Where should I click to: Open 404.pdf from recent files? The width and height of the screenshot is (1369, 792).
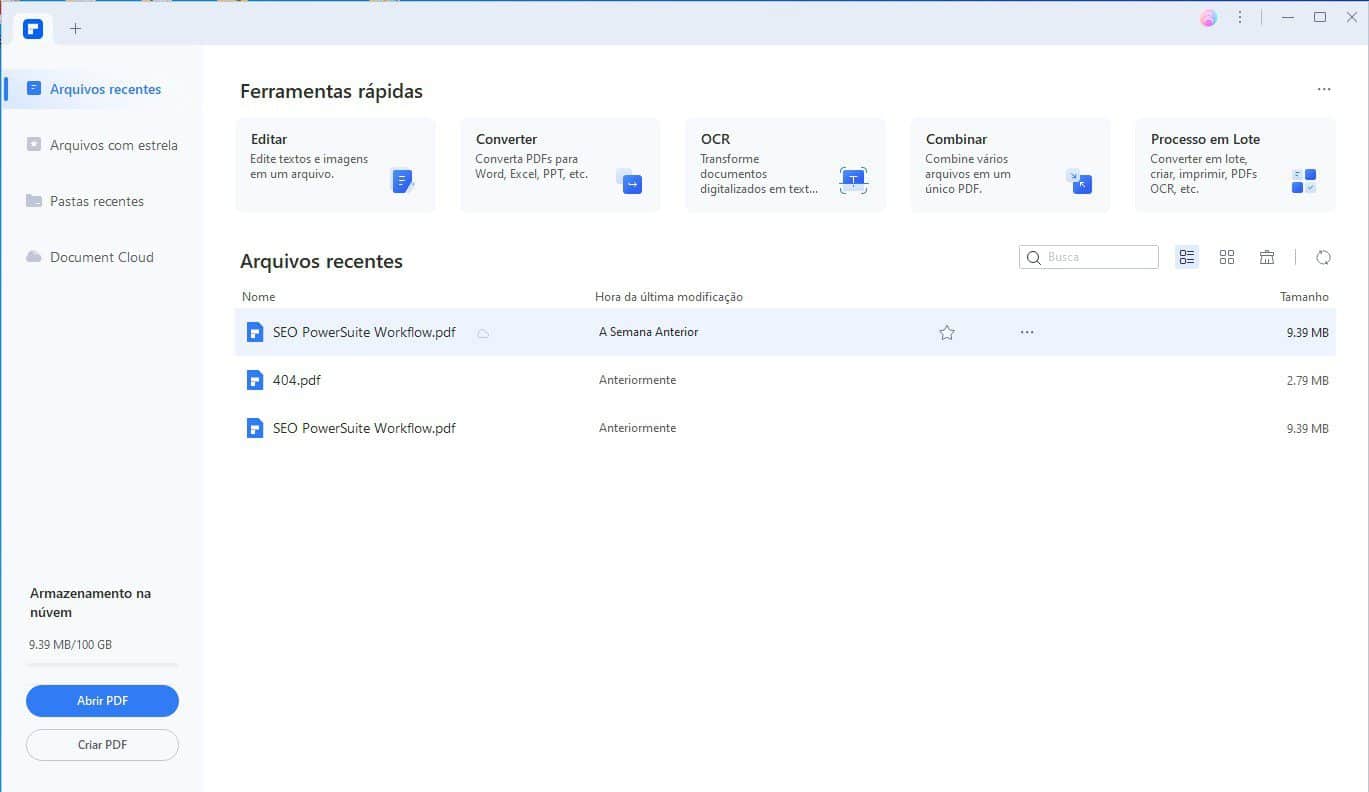[785, 380]
